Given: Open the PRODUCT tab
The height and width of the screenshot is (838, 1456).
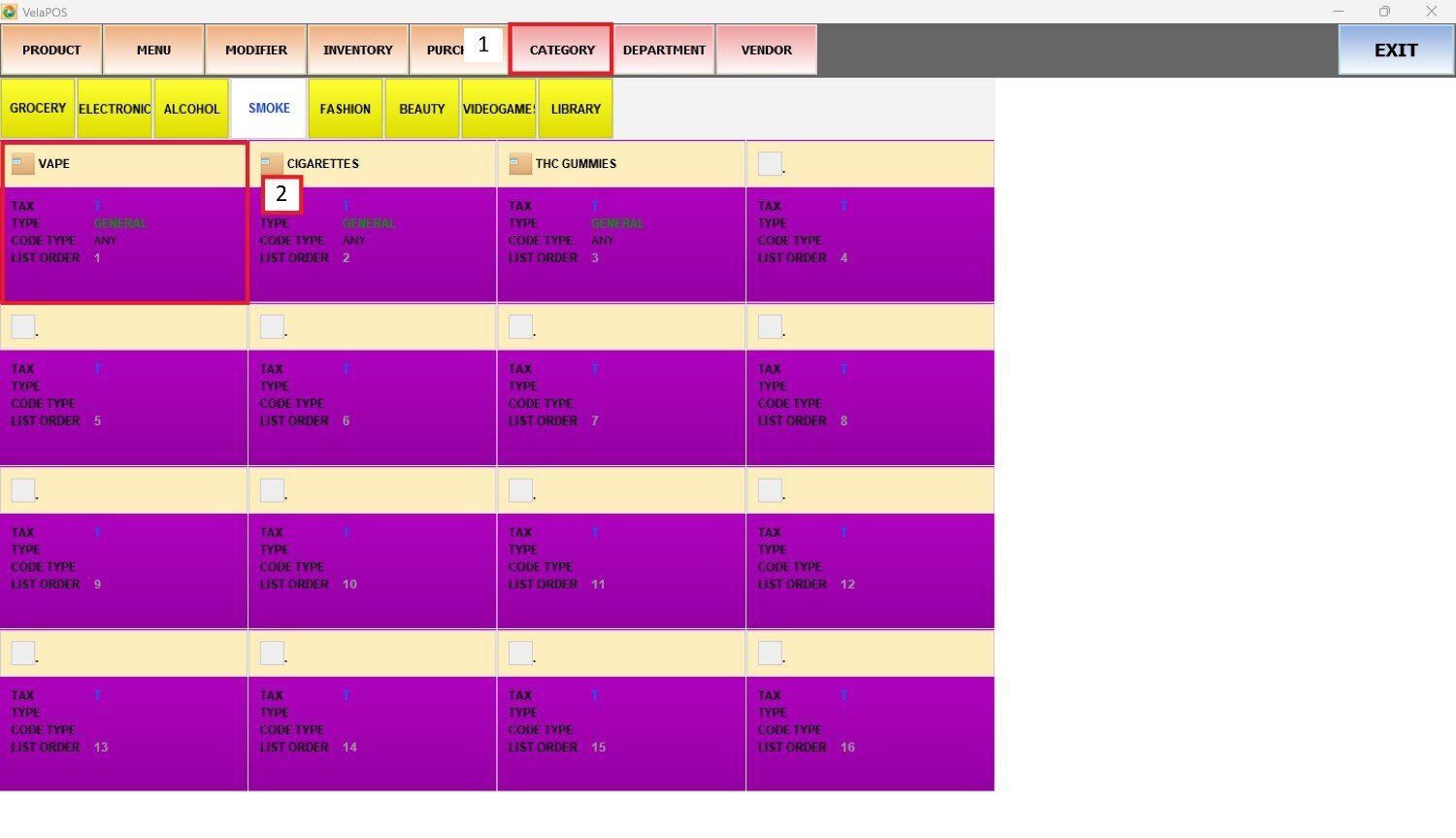Looking at the screenshot, I should tap(51, 50).
